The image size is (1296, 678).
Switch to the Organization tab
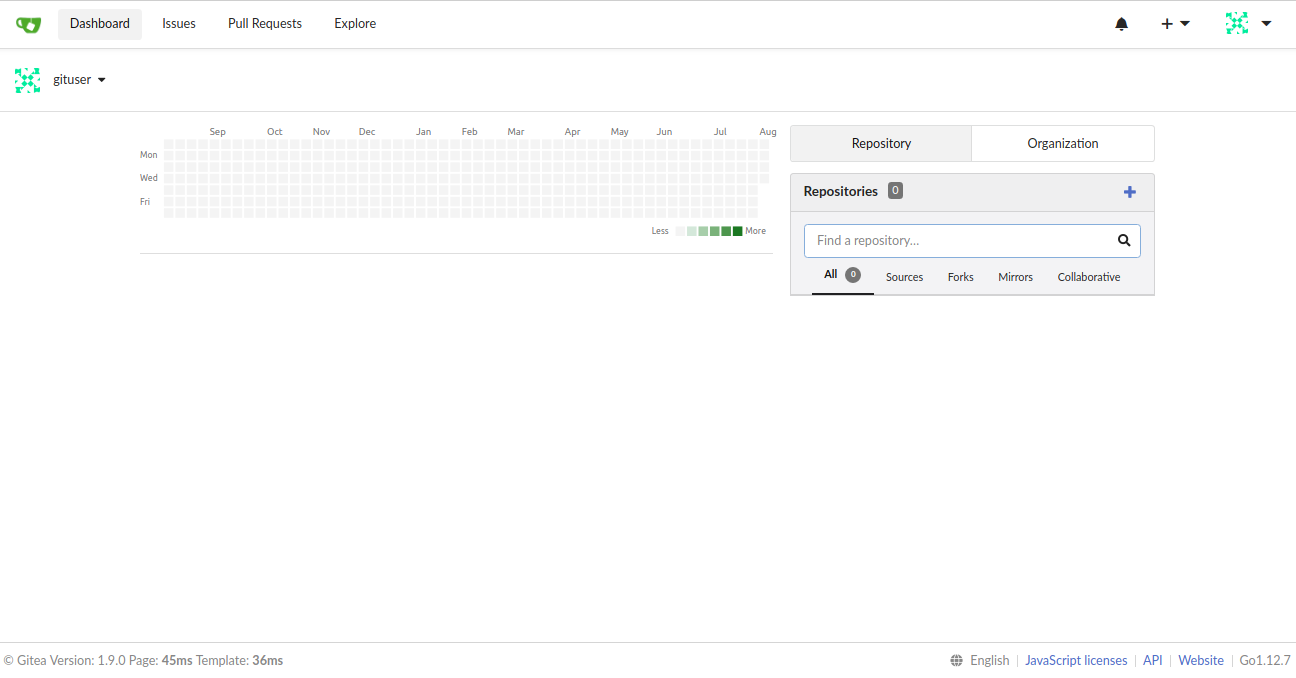1062,144
